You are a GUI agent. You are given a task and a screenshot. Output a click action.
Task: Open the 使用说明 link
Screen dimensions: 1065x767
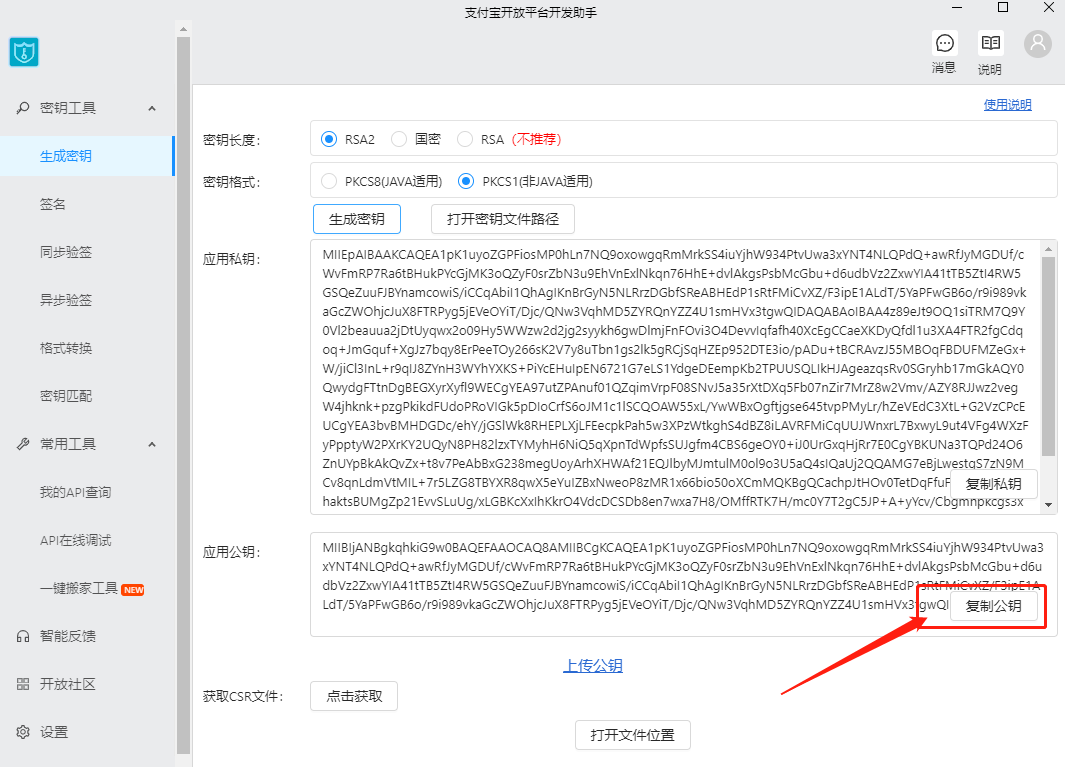coord(1007,105)
